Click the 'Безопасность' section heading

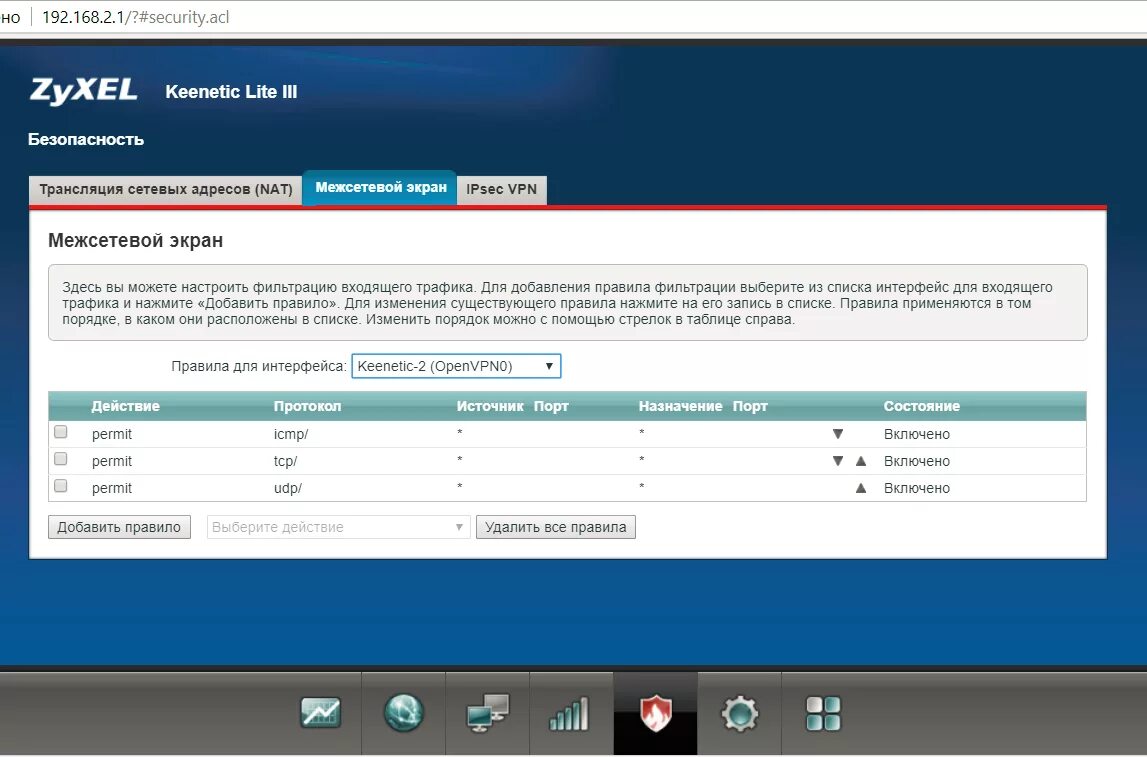[x=86, y=139]
